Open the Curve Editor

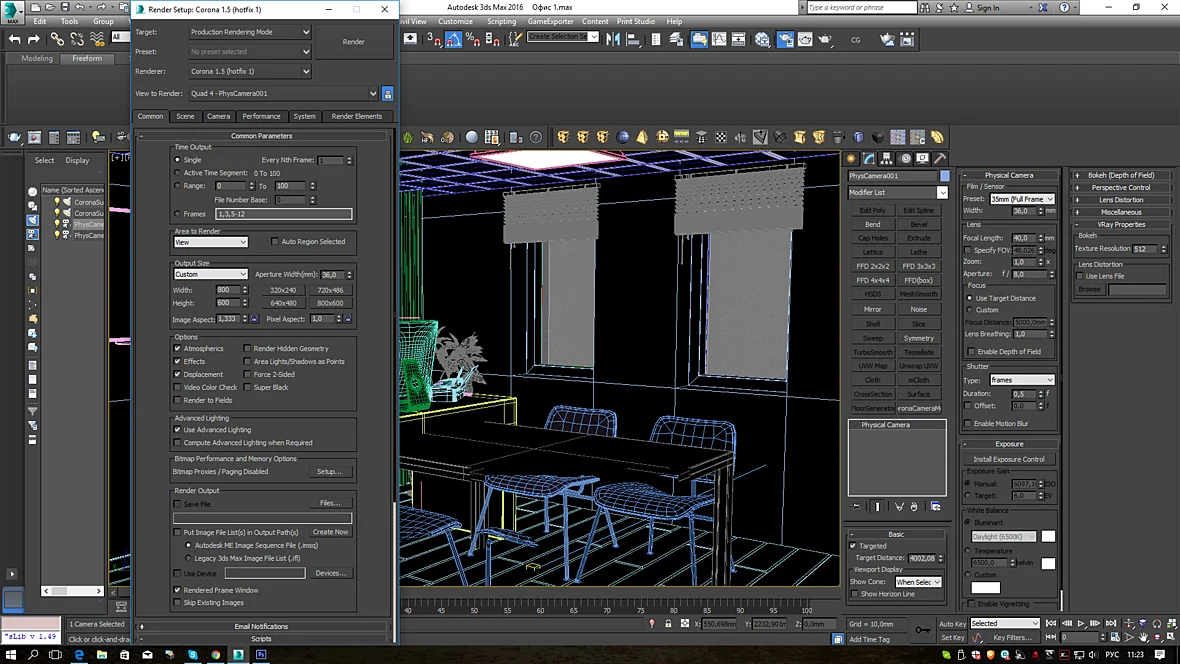719,39
